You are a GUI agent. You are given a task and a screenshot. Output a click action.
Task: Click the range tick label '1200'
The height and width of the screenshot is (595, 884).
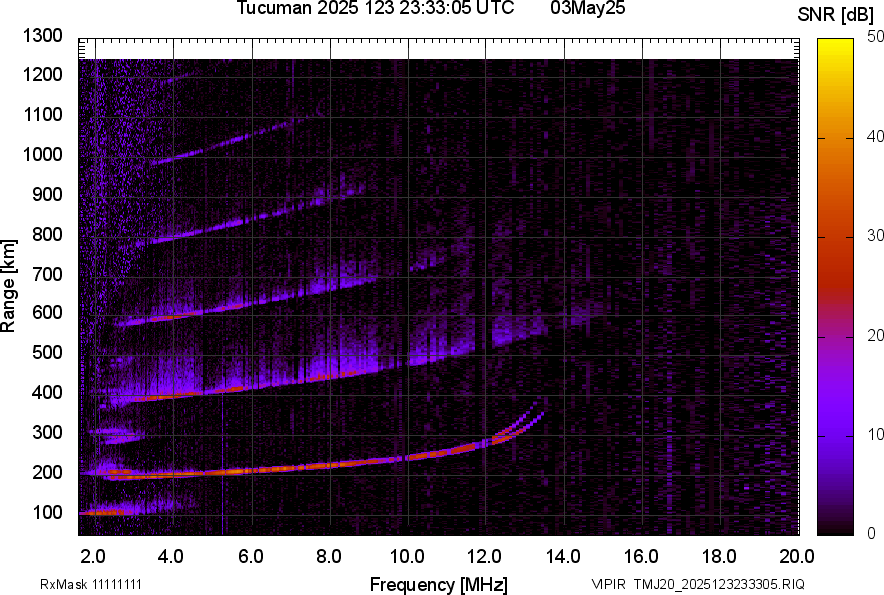click(43, 74)
